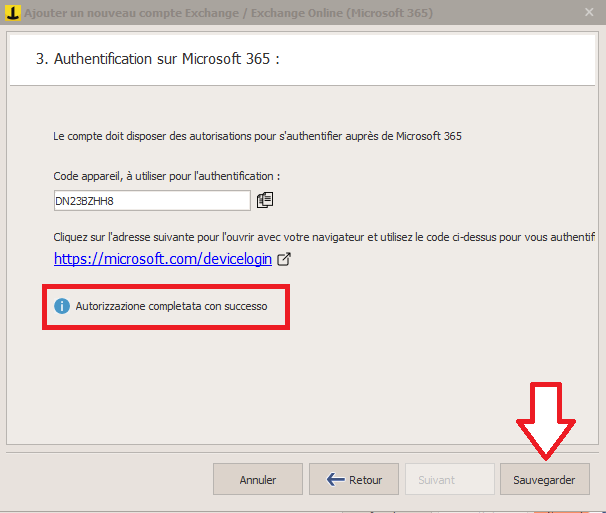Image resolution: width=606 pixels, height=513 pixels.
Task: Copy the device code with the clipboard icon
Action: tap(265, 200)
